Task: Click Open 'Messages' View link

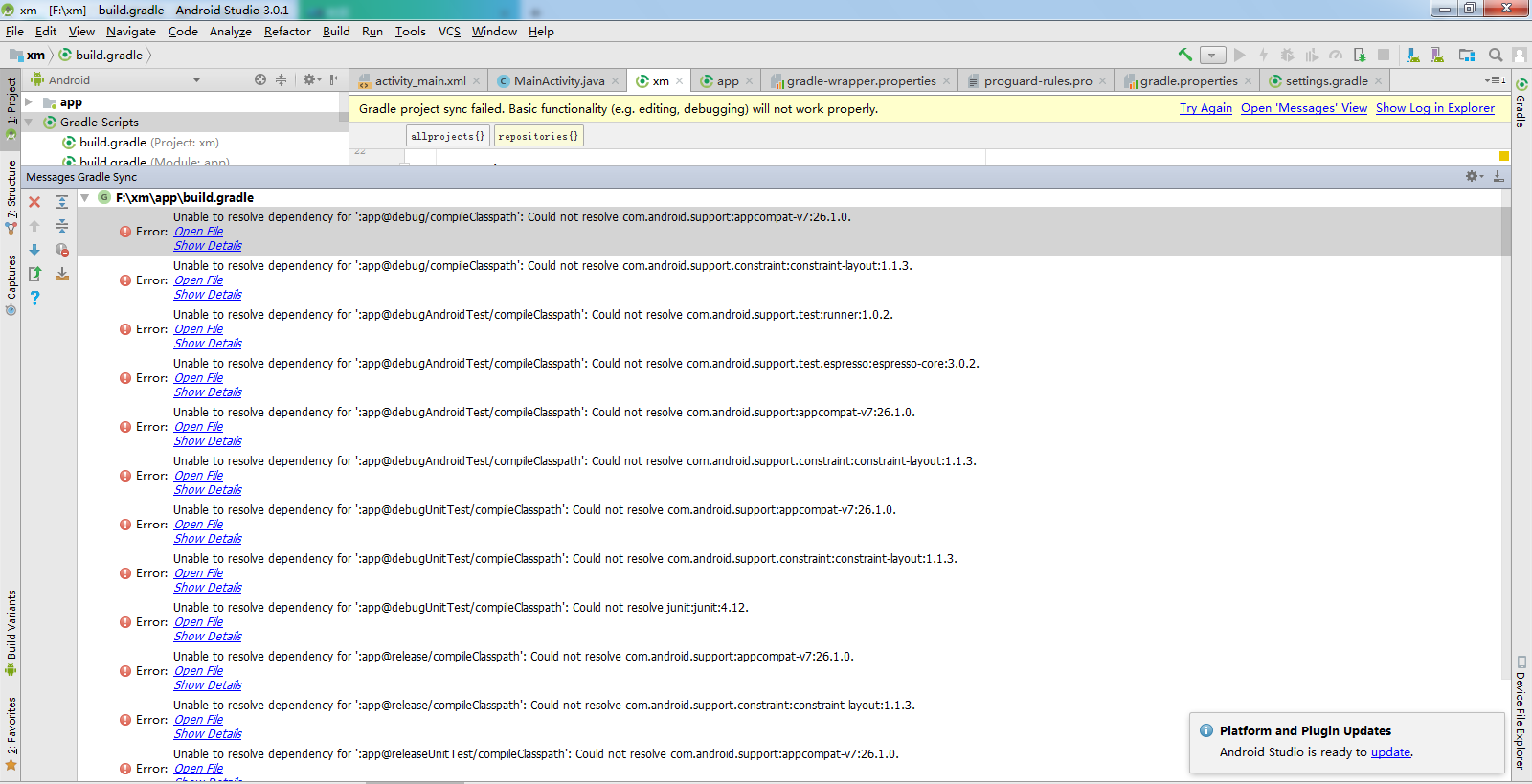Action: (x=1304, y=108)
